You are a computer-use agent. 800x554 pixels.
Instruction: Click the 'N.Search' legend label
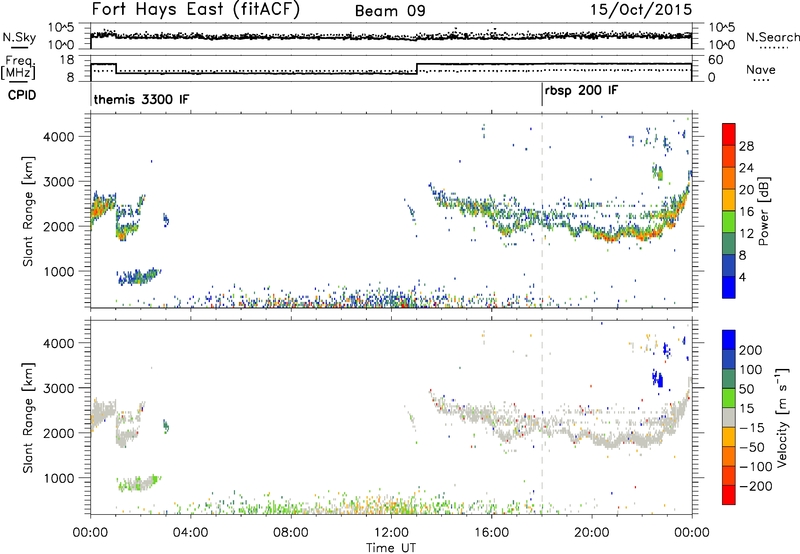(772, 37)
